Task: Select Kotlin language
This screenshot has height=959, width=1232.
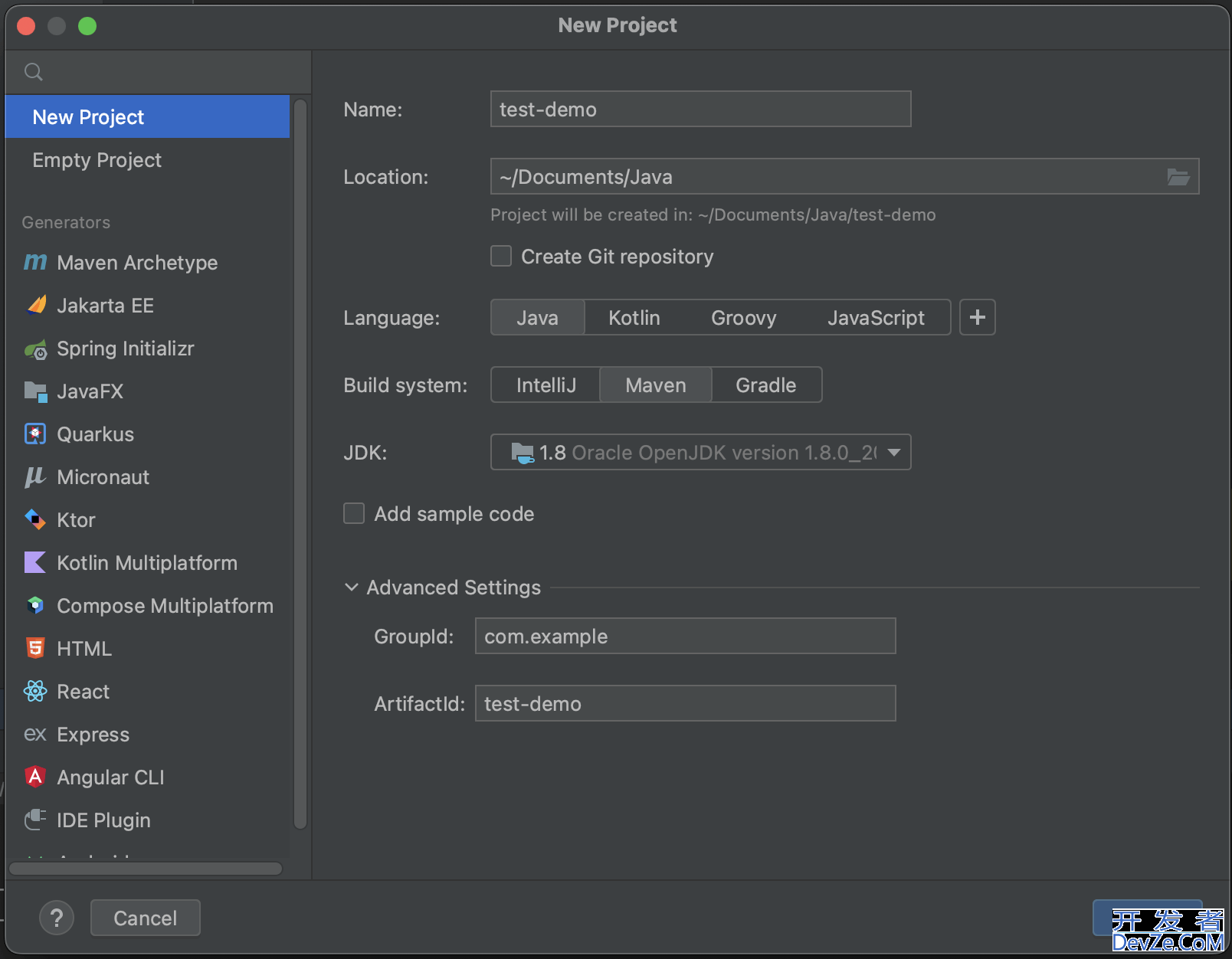Action: tap(634, 317)
